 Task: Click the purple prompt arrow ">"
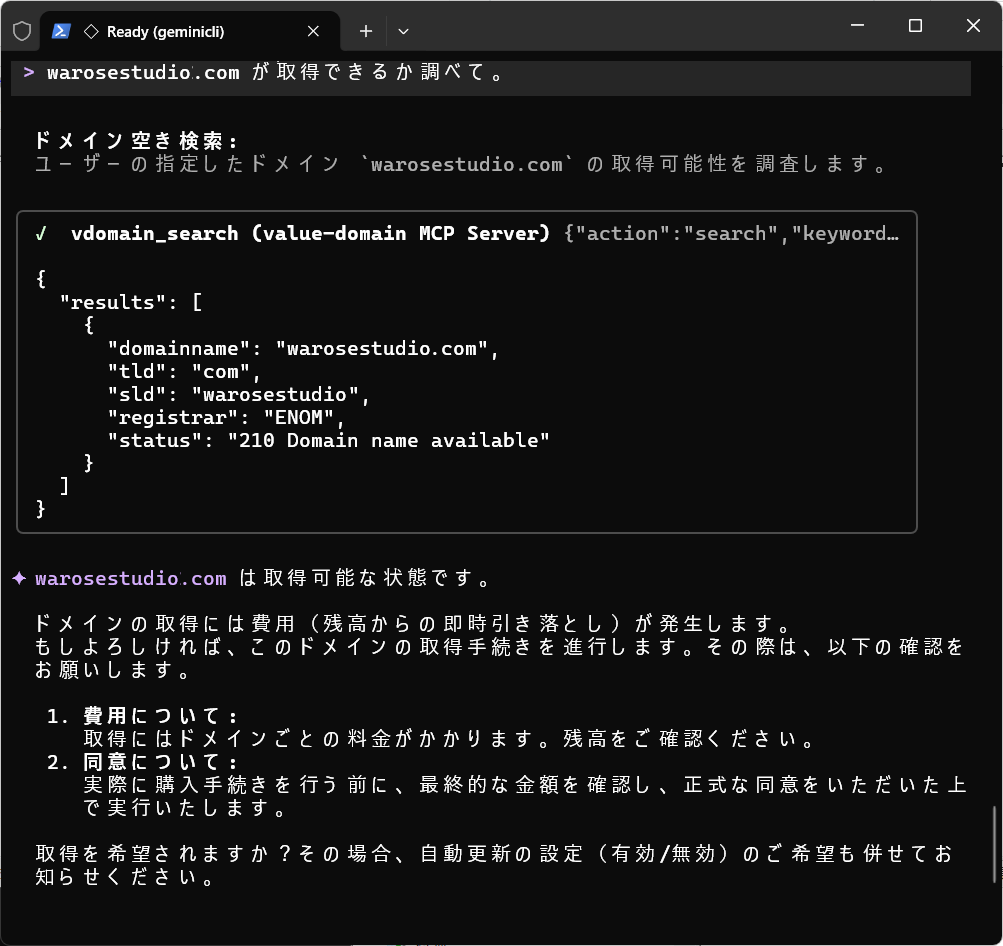[29, 72]
